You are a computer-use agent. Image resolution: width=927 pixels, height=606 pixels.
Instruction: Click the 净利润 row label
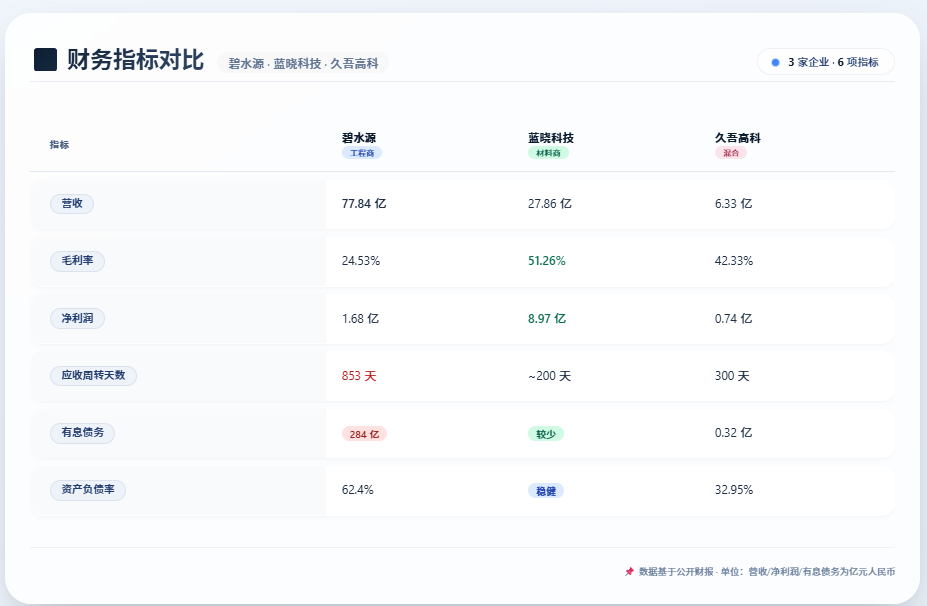pos(77,318)
